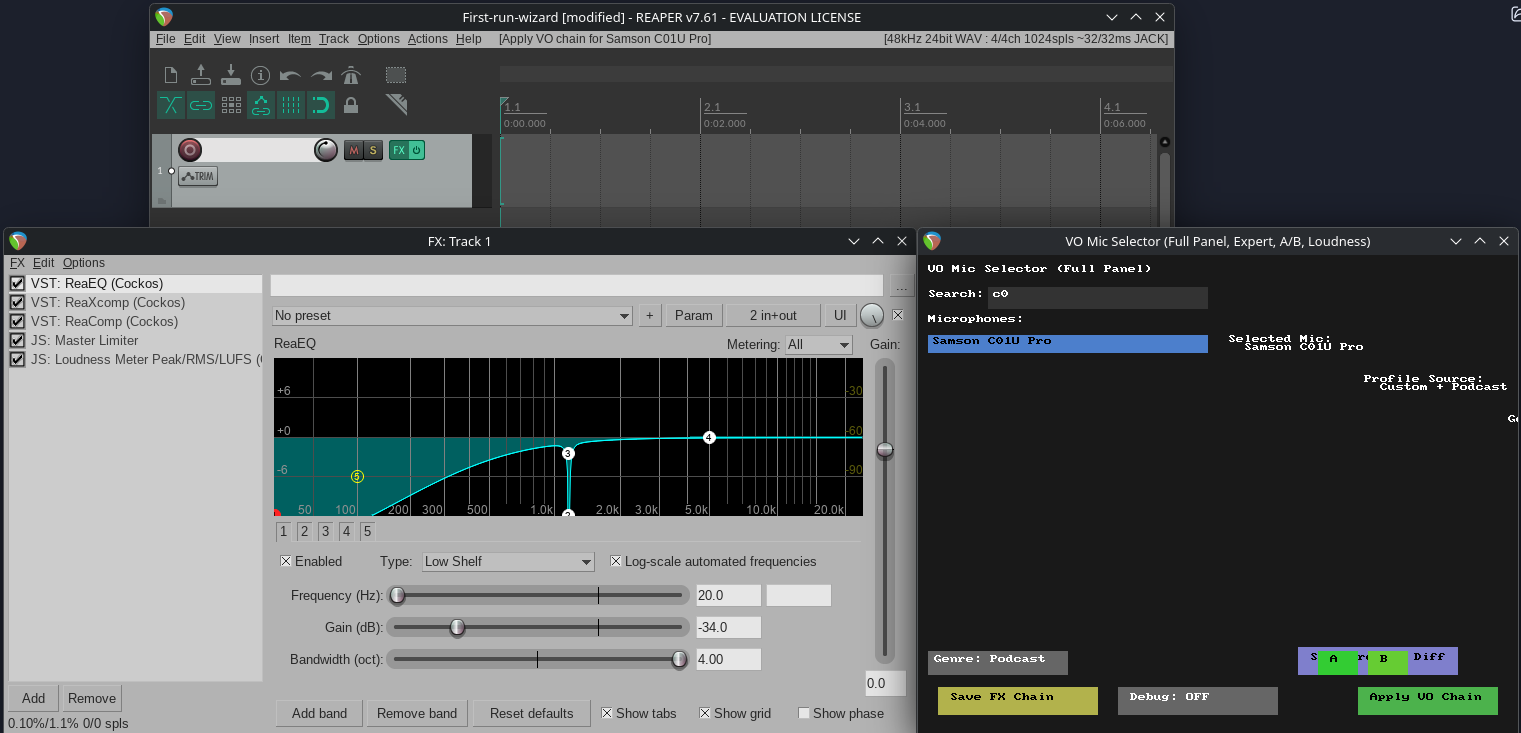Screen dimensions: 1521x733
Task: Click the Bandwidth (oct) slider
Action: coord(539,660)
